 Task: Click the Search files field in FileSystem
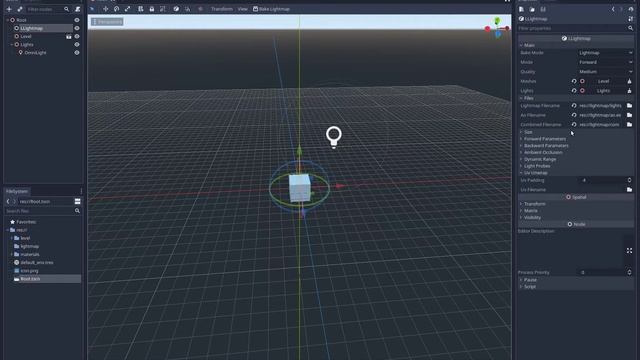[x=42, y=211]
